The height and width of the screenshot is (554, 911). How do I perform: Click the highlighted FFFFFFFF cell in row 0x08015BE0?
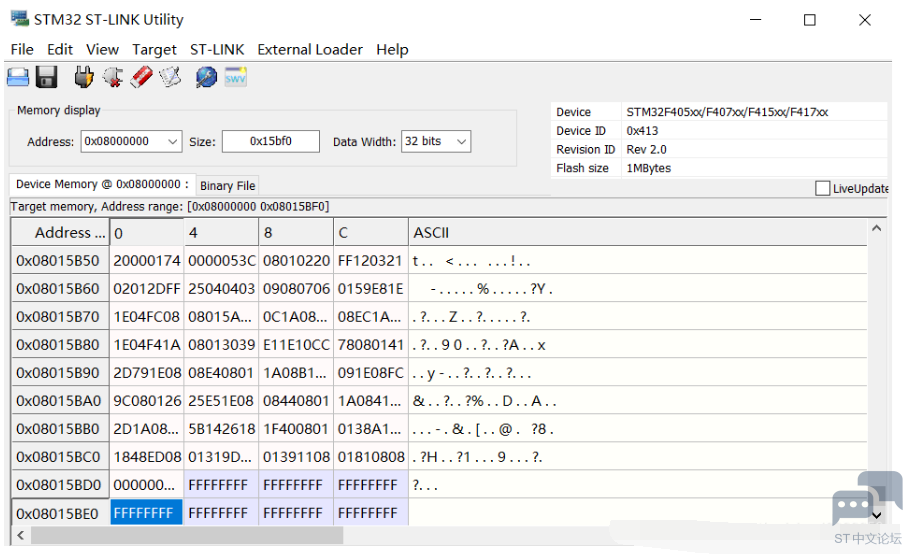[x=146, y=513]
